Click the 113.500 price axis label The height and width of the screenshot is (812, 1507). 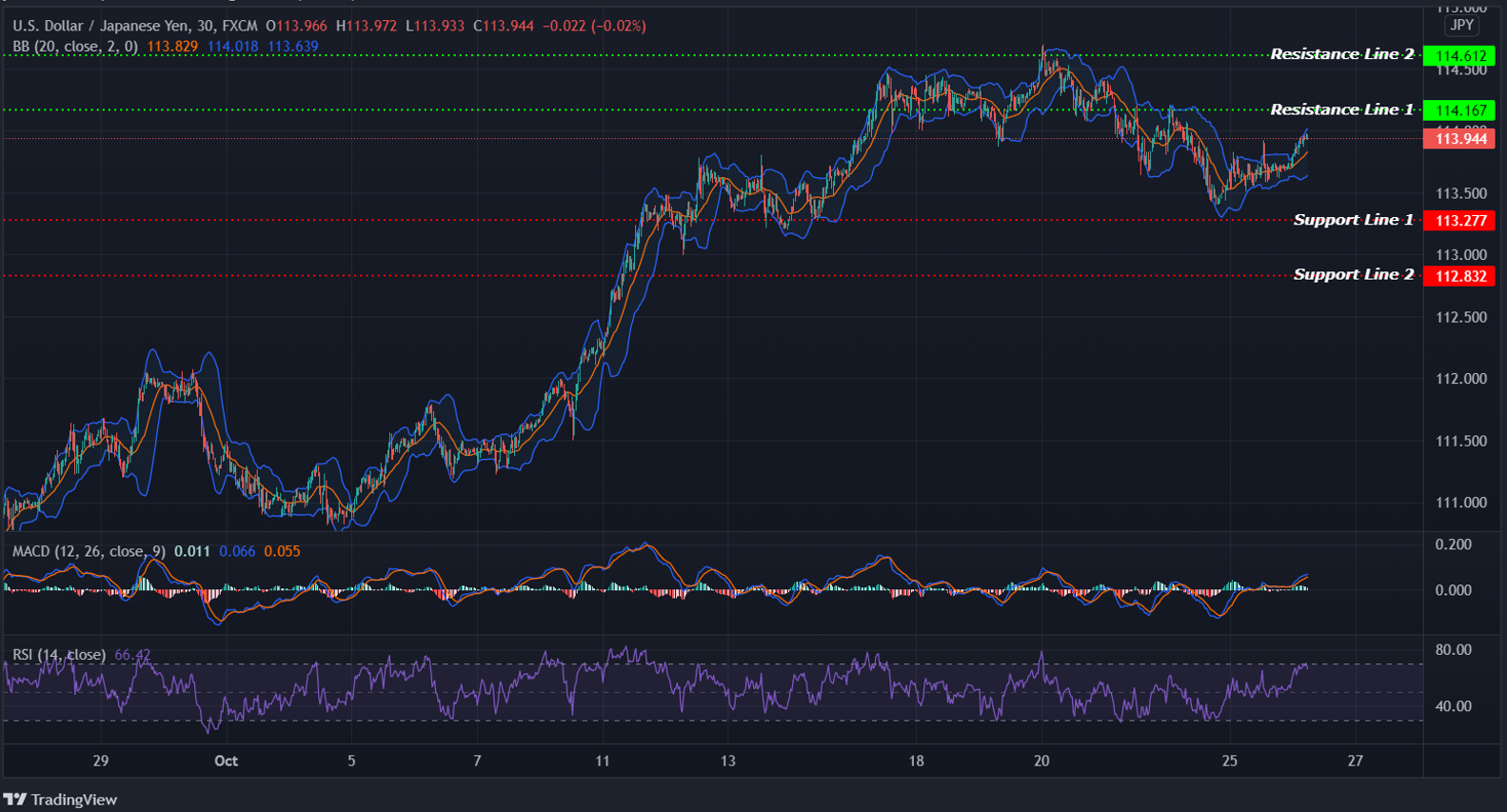pyautogui.click(x=1460, y=193)
